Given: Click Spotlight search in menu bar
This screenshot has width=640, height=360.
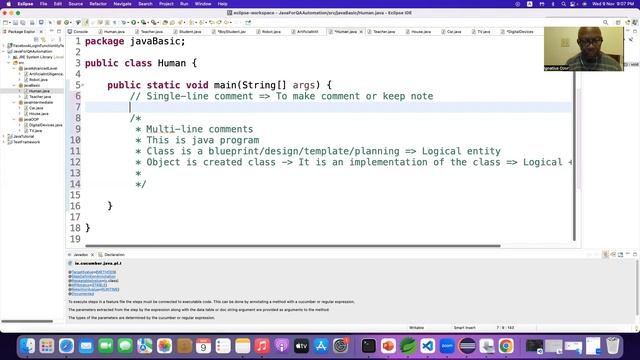Looking at the screenshot, I should point(563,4).
